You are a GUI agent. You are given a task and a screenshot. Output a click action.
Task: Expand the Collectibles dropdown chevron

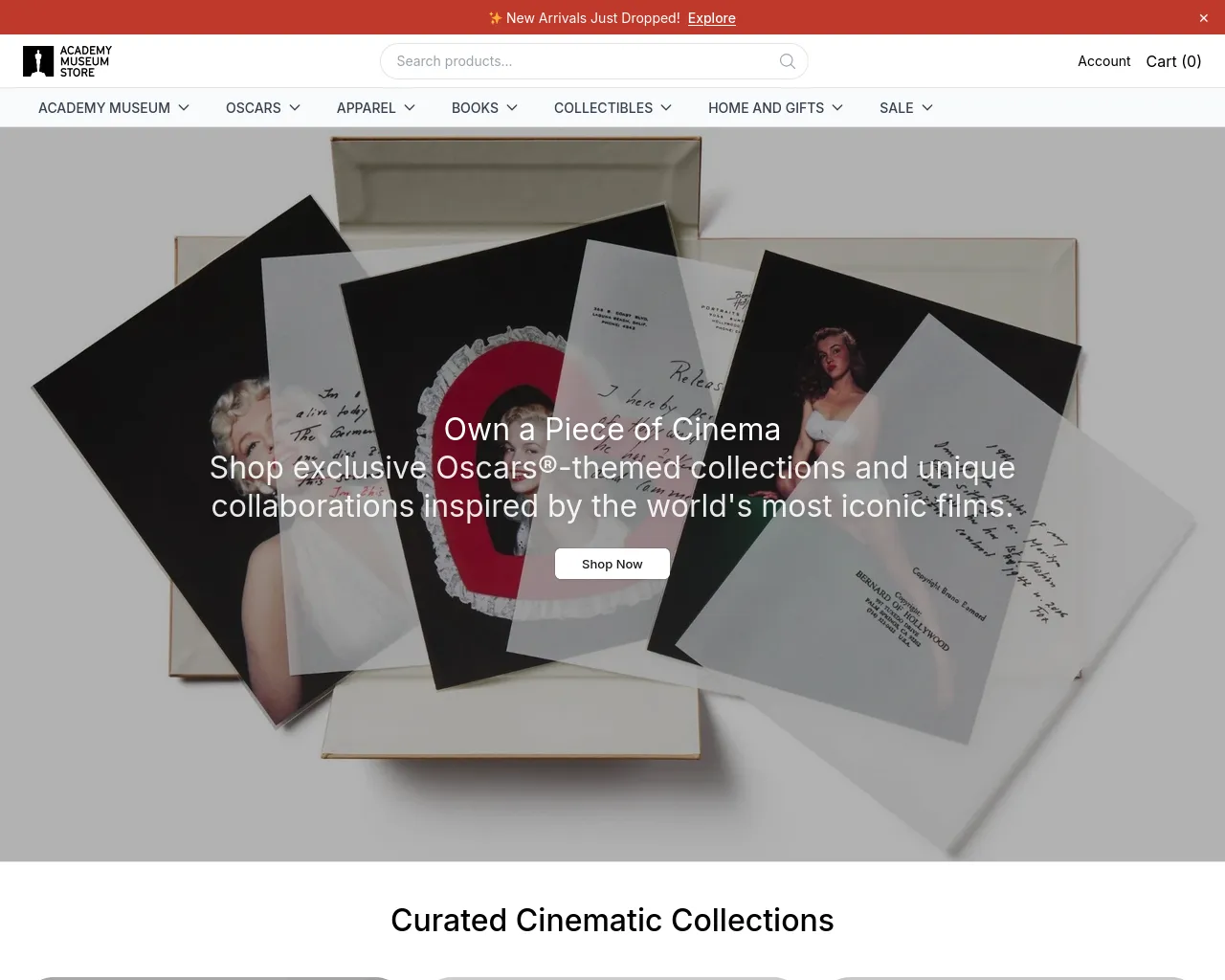tap(666, 108)
